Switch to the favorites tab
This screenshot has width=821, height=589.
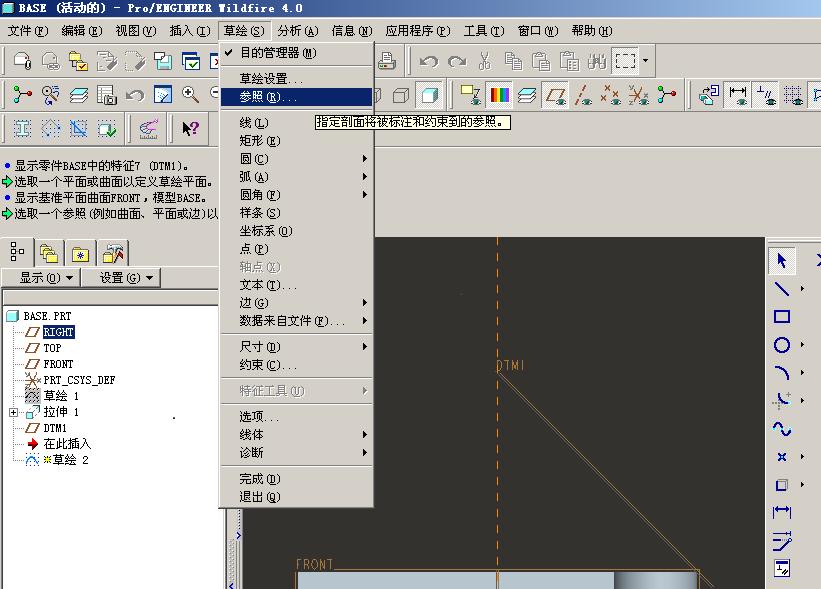(80, 254)
